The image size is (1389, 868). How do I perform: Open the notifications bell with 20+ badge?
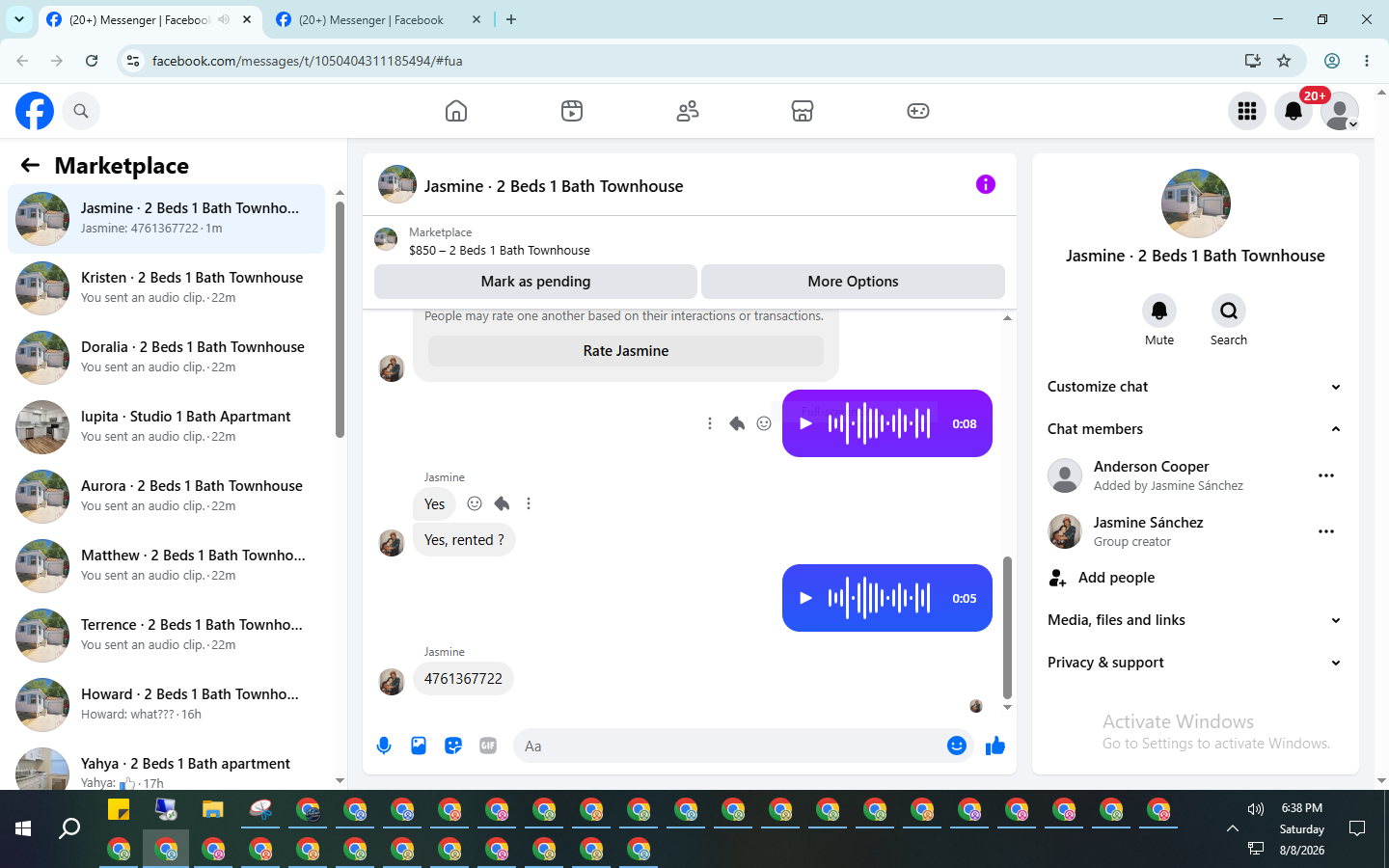click(x=1294, y=111)
